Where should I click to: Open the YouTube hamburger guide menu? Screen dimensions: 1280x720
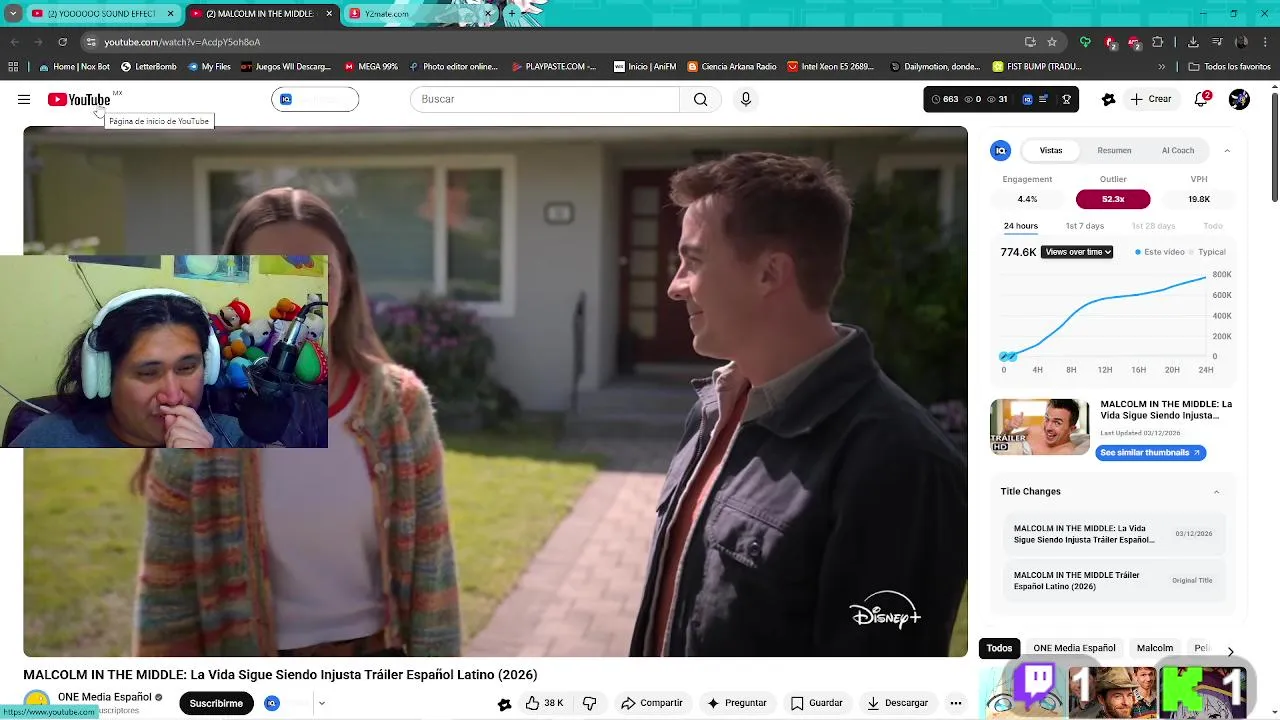(24, 99)
